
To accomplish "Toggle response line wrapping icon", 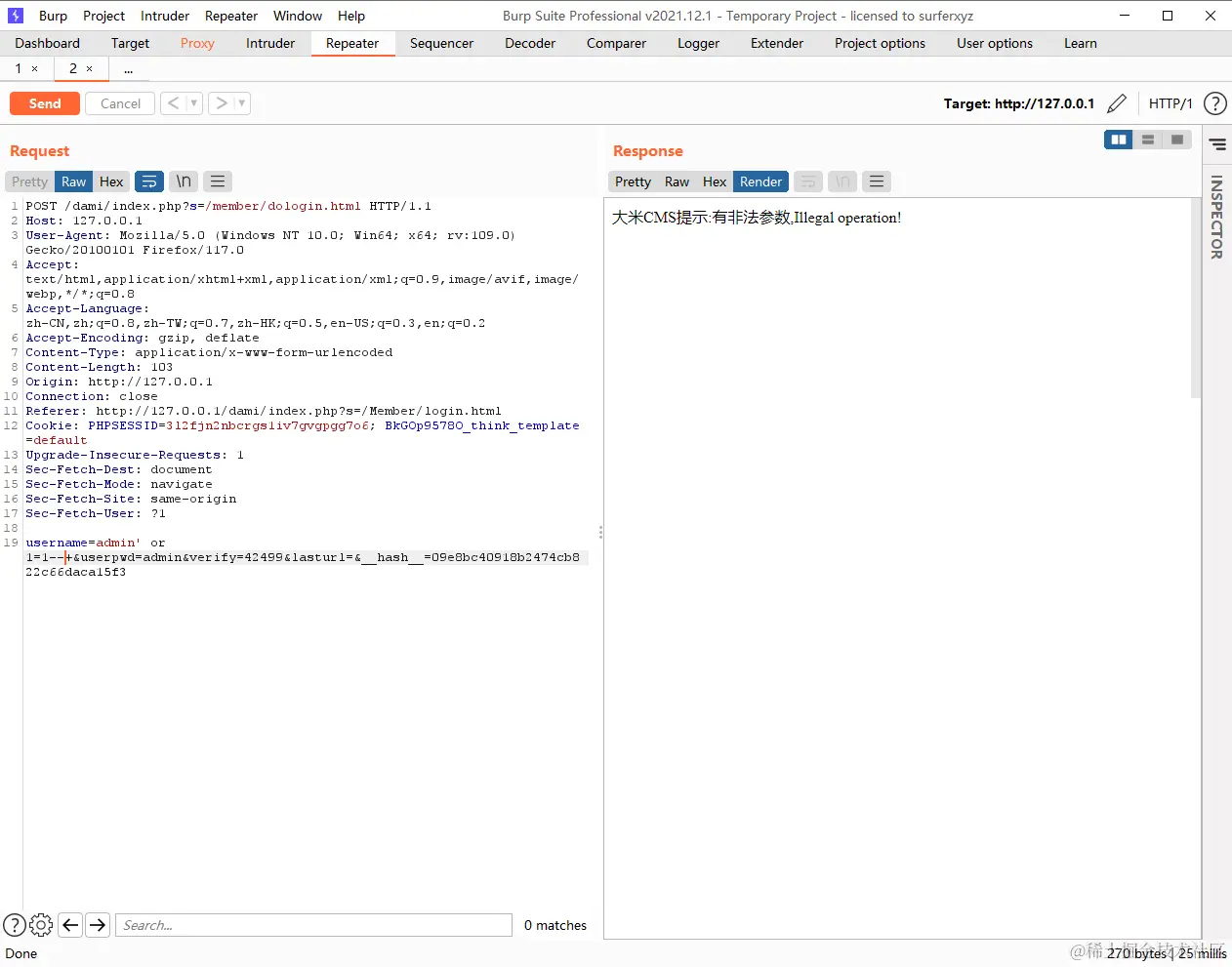I will click(808, 181).
